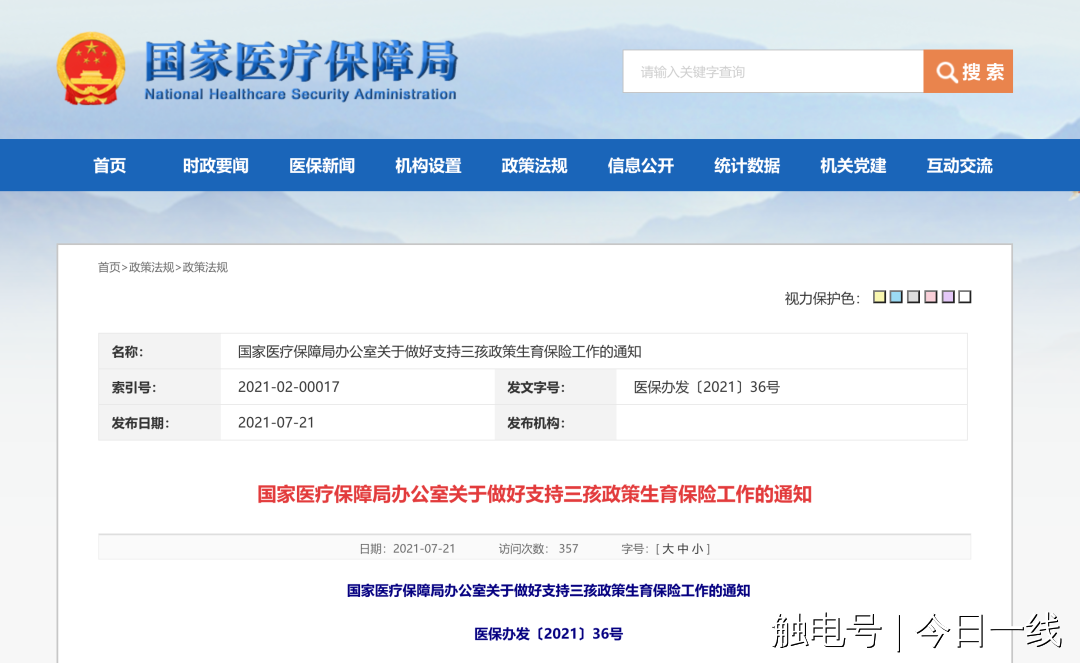The height and width of the screenshot is (663, 1080).
Task: Click the 发布日期 label cell
Action: coord(159,423)
